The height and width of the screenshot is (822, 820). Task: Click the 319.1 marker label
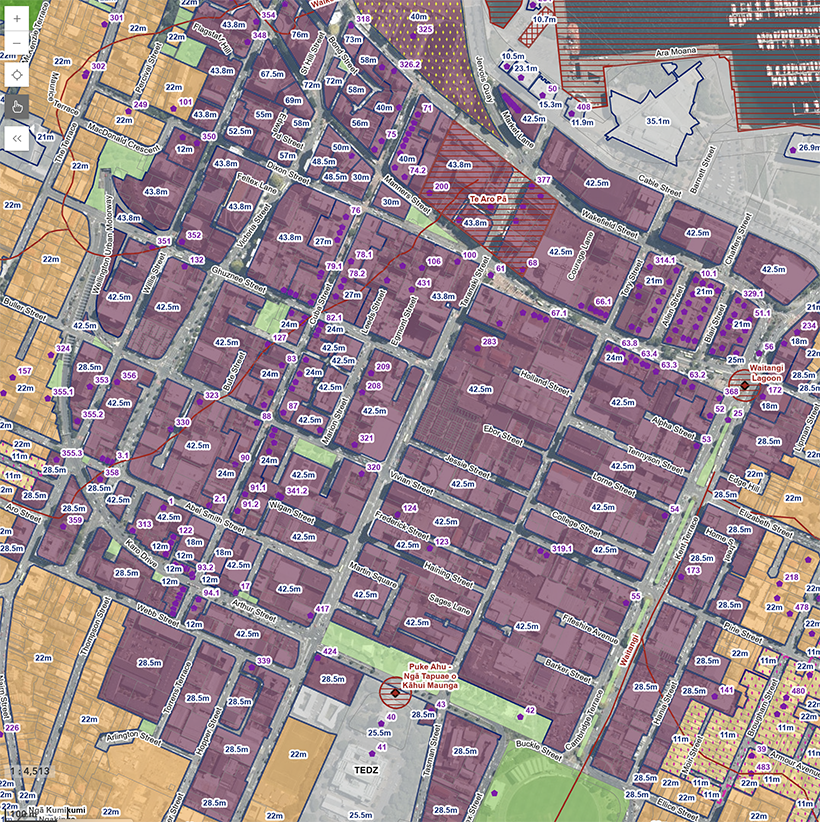coord(562,548)
